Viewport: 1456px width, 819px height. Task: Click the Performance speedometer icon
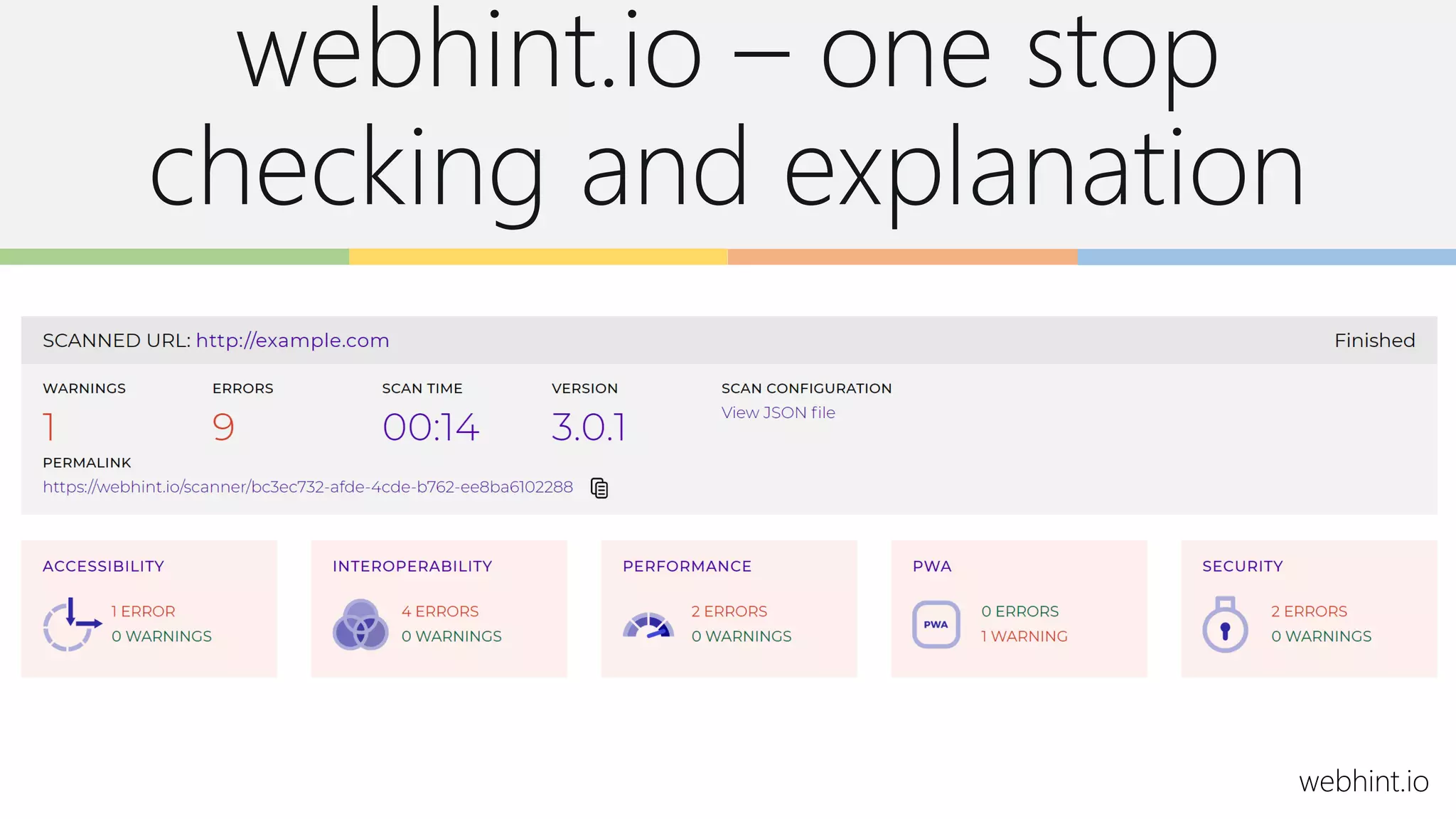pyautogui.click(x=648, y=625)
